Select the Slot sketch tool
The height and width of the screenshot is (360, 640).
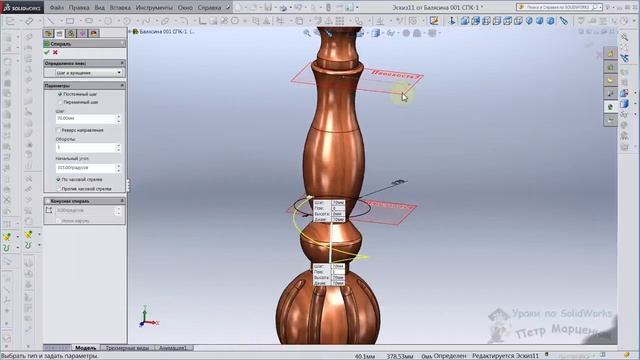click(89, 21)
